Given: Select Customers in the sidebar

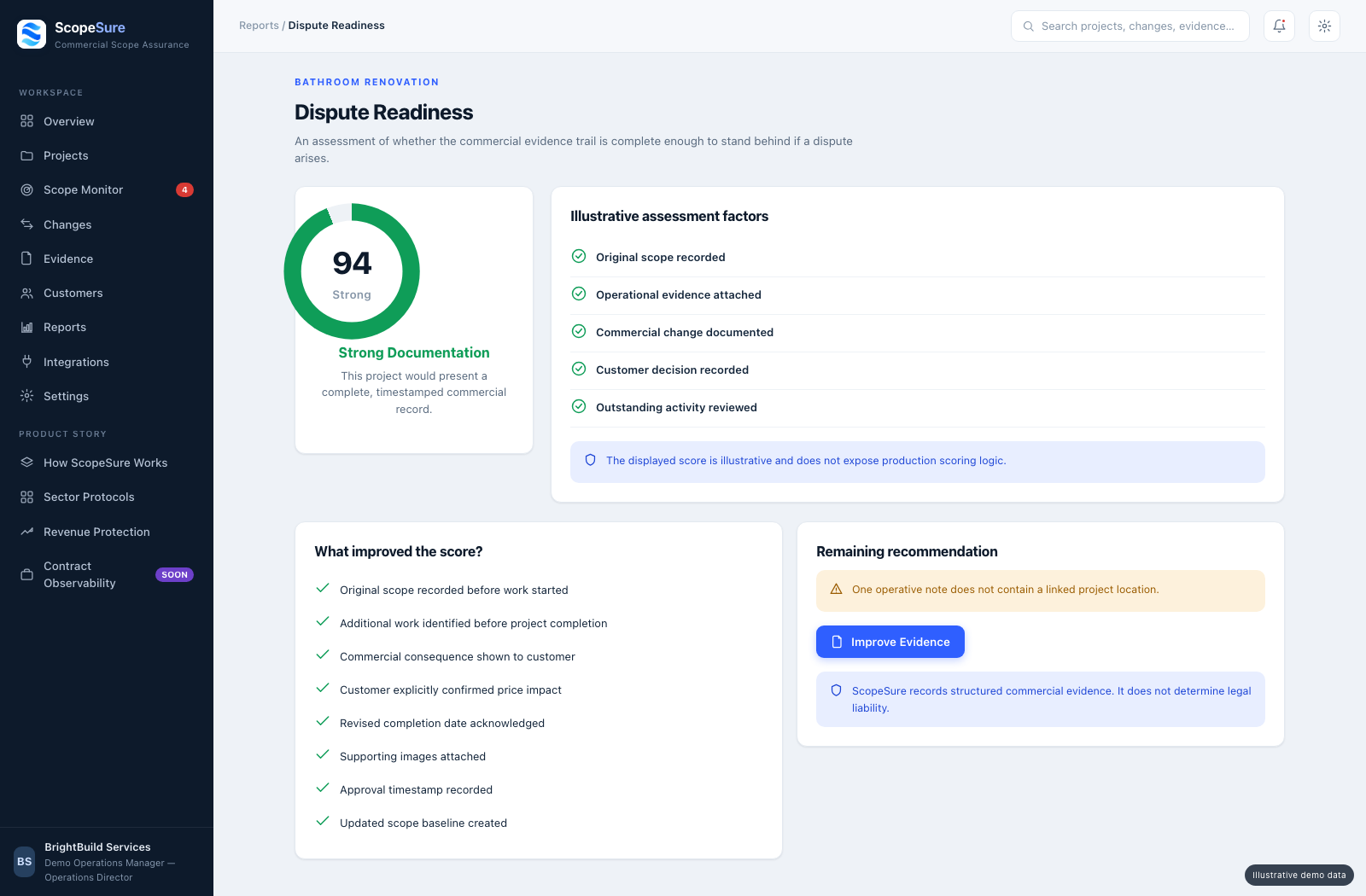Looking at the screenshot, I should pos(107,293).
